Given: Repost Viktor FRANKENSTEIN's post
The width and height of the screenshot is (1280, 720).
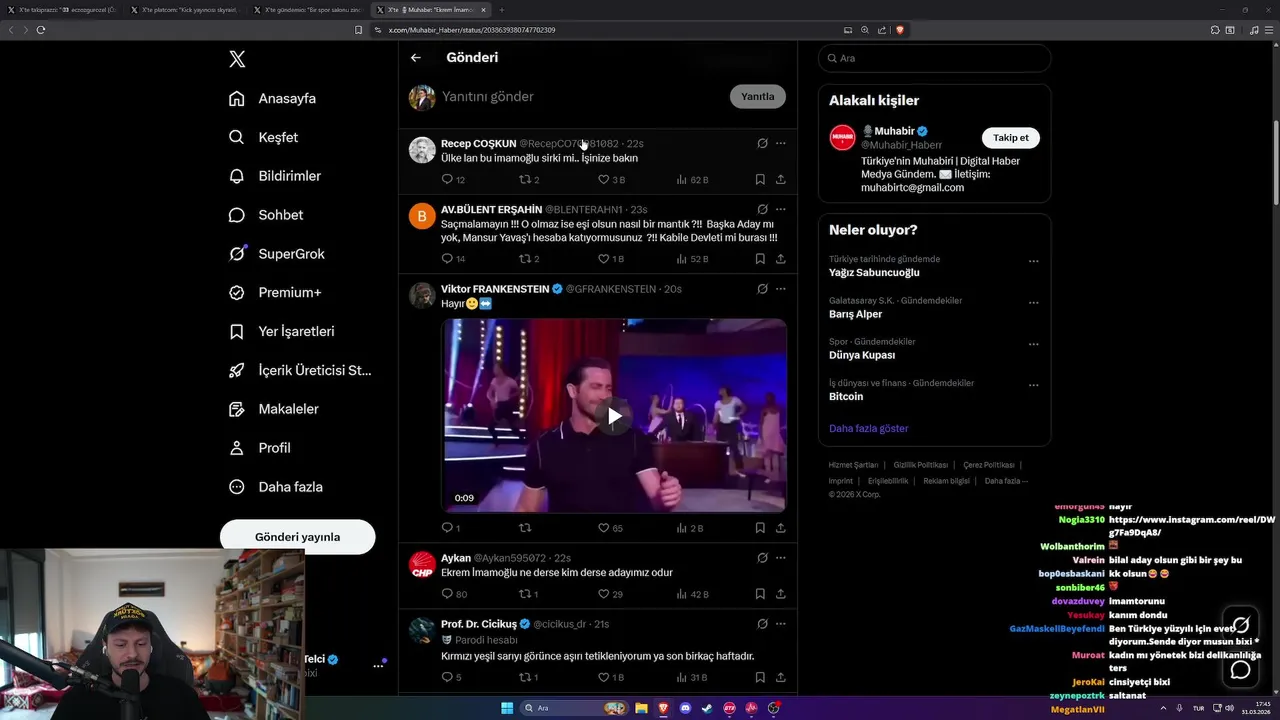Looking at the screenshot, I should (x=525, y=528).
